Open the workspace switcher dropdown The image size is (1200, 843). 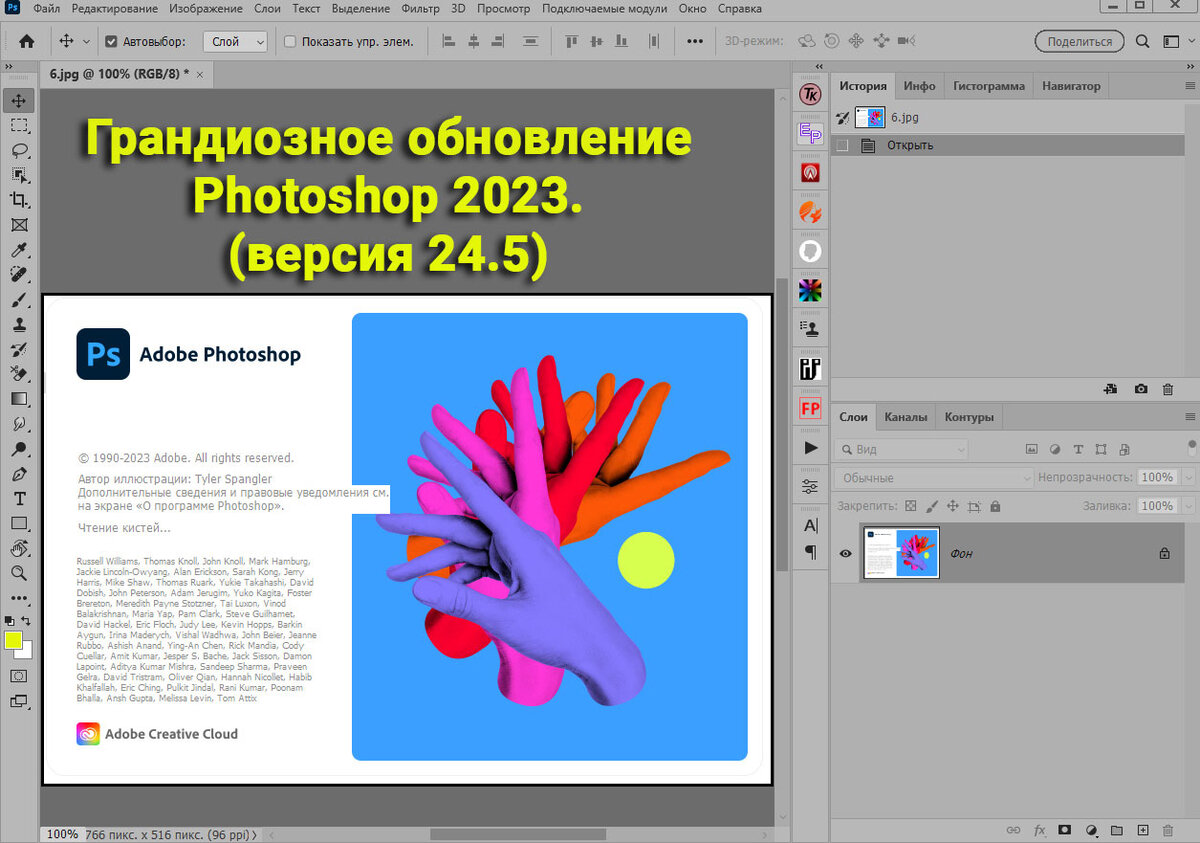(x=1177, y=42)
